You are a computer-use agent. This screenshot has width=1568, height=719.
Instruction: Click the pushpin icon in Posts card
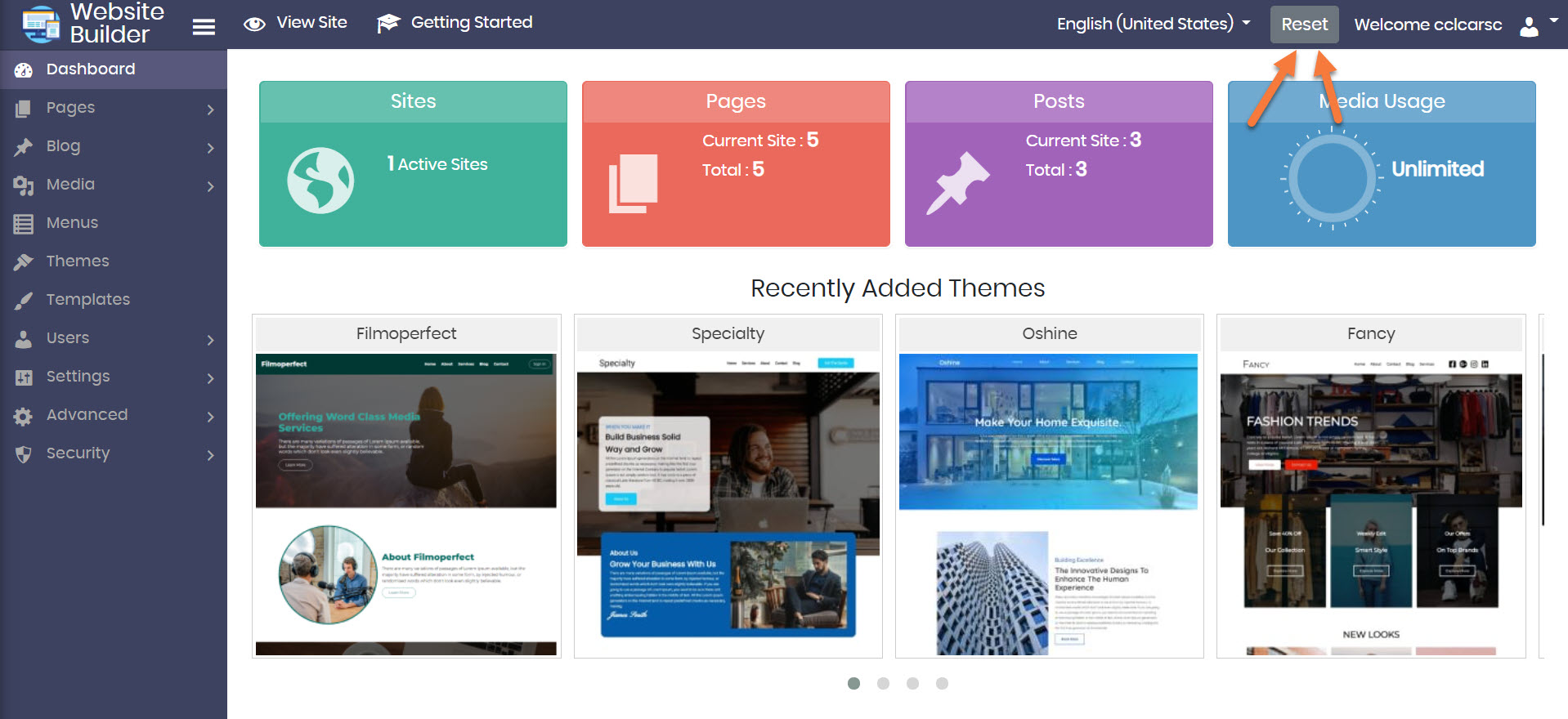(x=957, y=183)
